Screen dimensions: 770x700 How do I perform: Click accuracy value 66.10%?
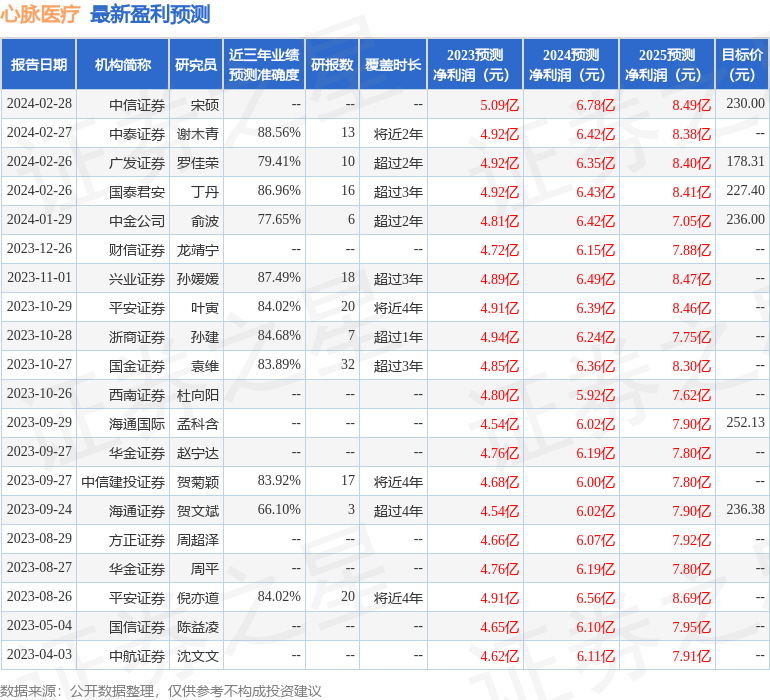279,509
